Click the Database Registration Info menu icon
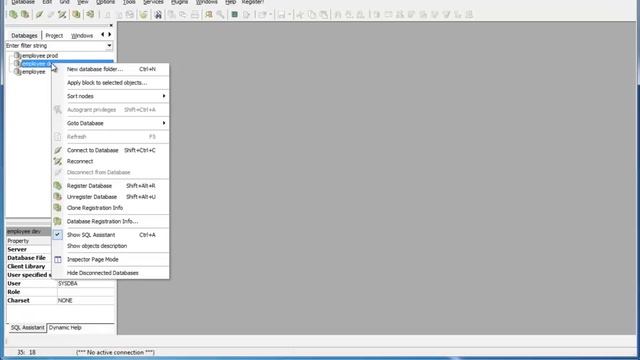 click(58, 221)
